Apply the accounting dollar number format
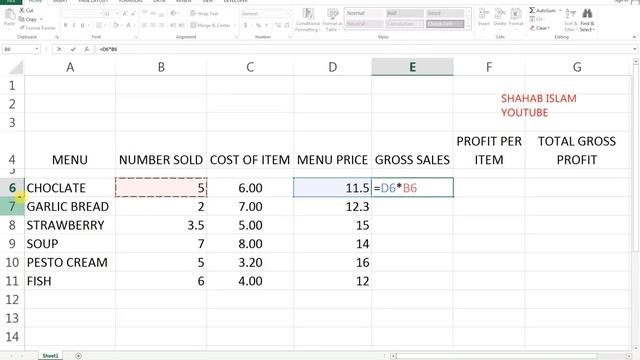640x360 pixels. [246, 25]
